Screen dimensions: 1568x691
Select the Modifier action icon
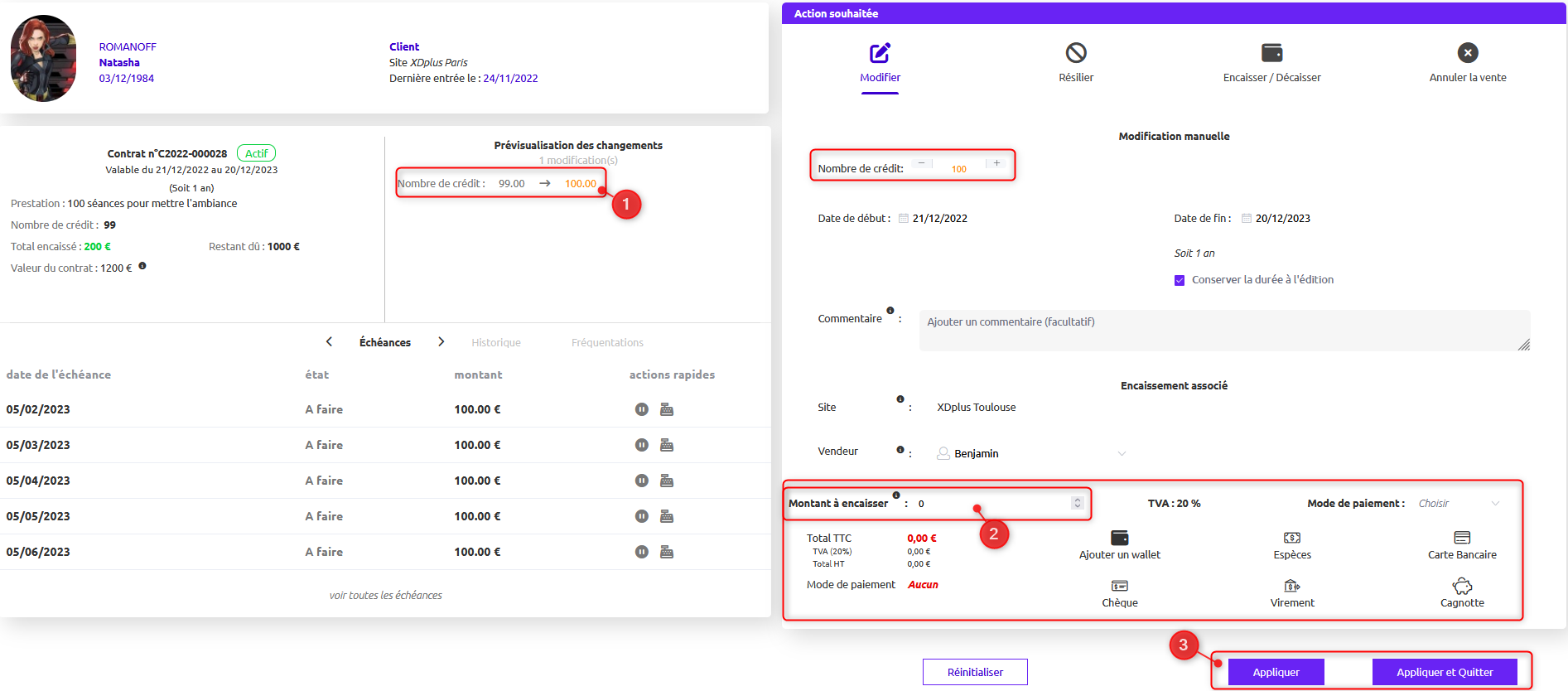tap(880, 54)
